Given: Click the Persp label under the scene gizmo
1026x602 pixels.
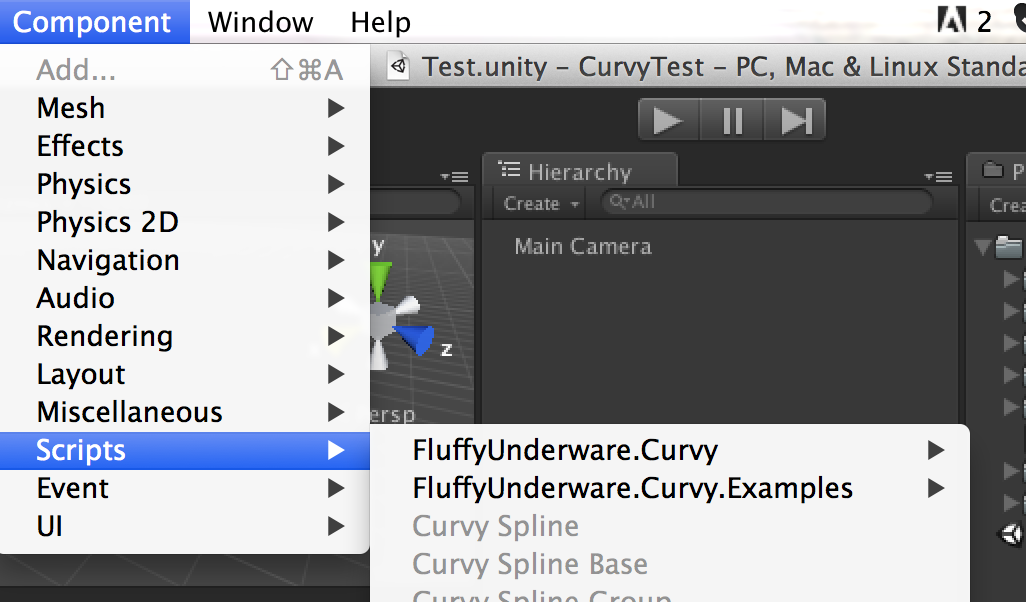Looking at the screenshot, I should tap(393, 415).
